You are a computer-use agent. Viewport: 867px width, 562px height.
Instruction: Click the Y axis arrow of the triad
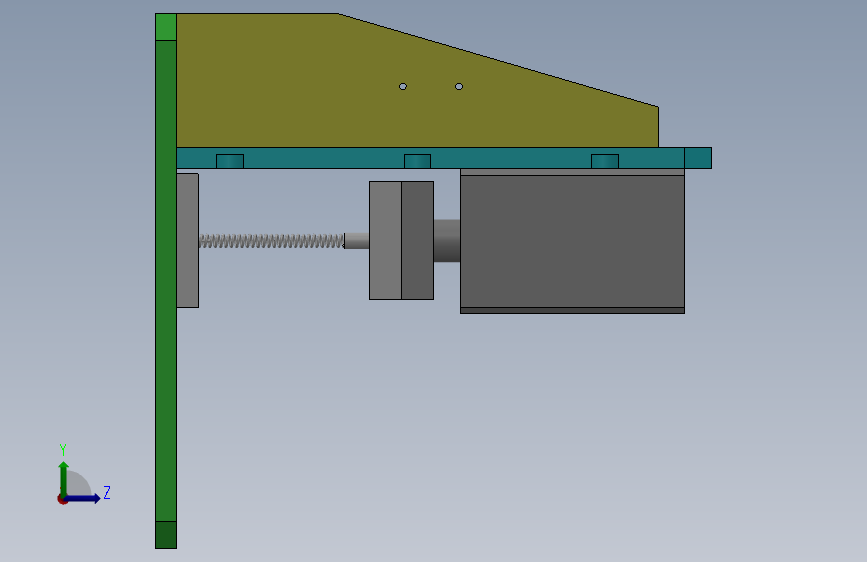64,476
